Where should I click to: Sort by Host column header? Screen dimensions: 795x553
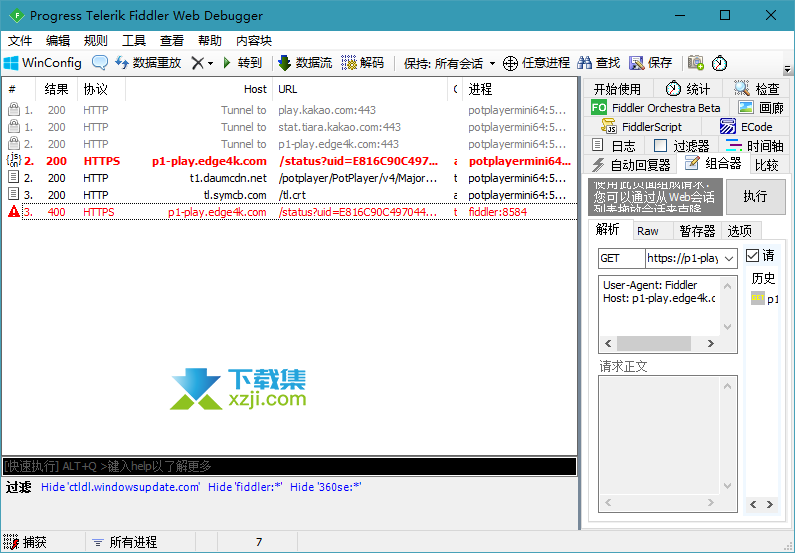click(x=199, y=89)
